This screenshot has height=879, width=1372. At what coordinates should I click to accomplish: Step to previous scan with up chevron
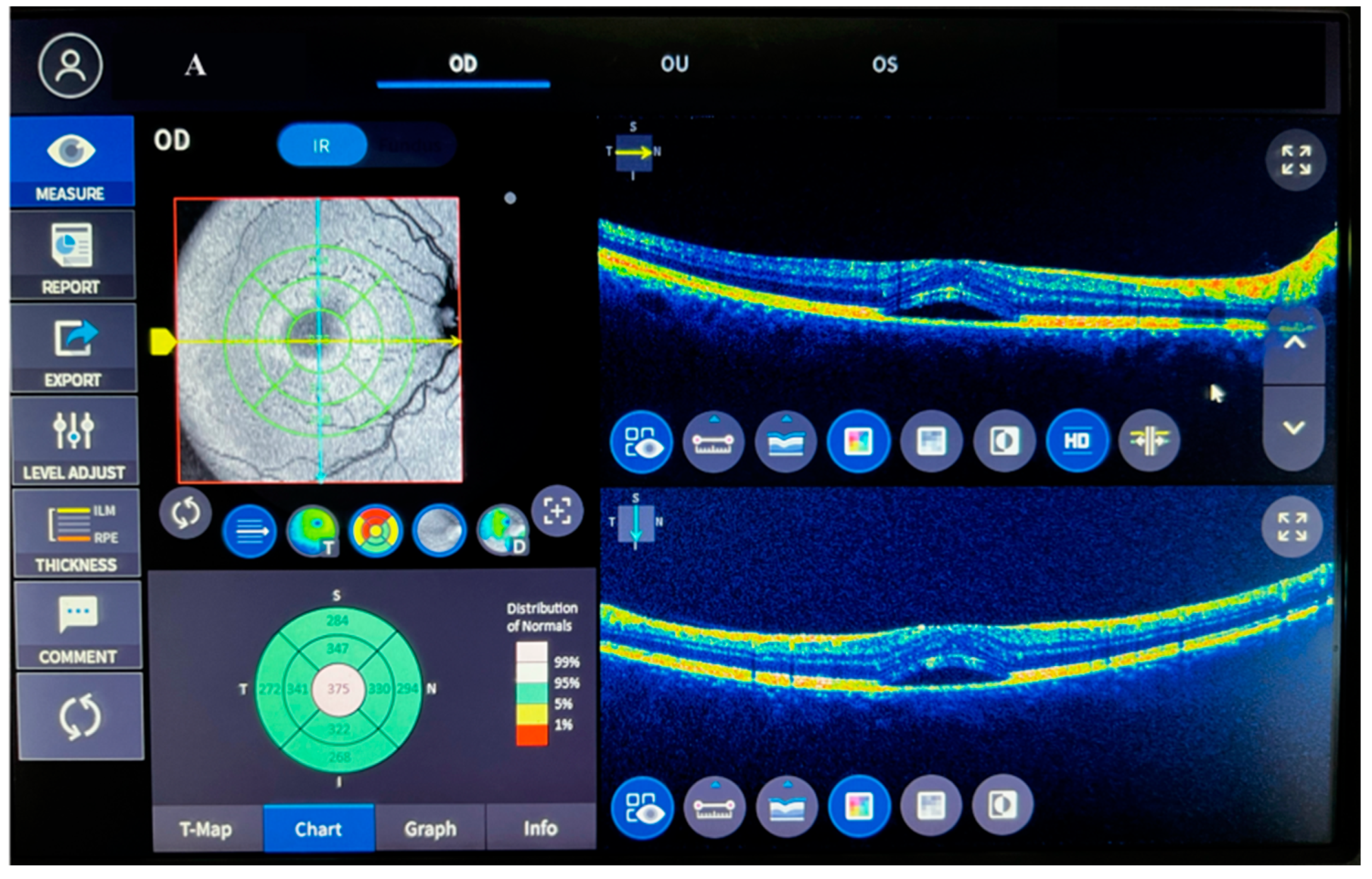coord(1294,344)
